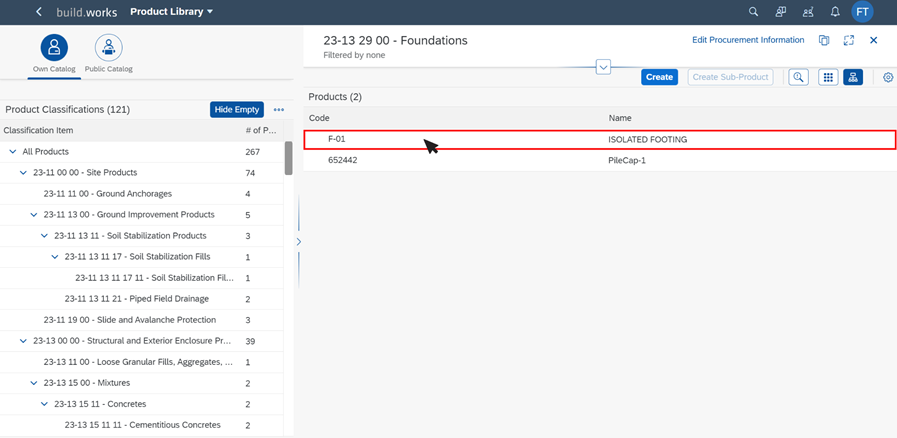Click the Create button
Image resolution: width=897 pixels, height=438 pixels.
(x=659, y=77)
